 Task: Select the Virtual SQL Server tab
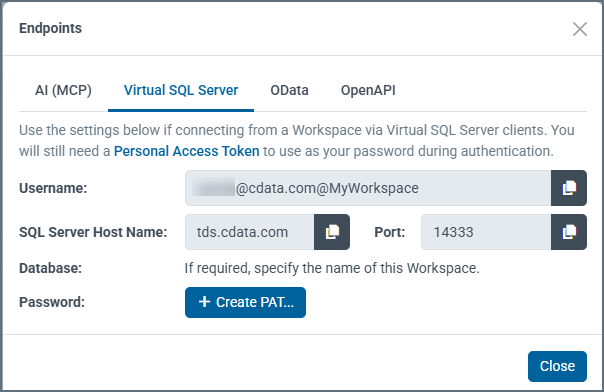pyautogui.click(x=181, y=90)
